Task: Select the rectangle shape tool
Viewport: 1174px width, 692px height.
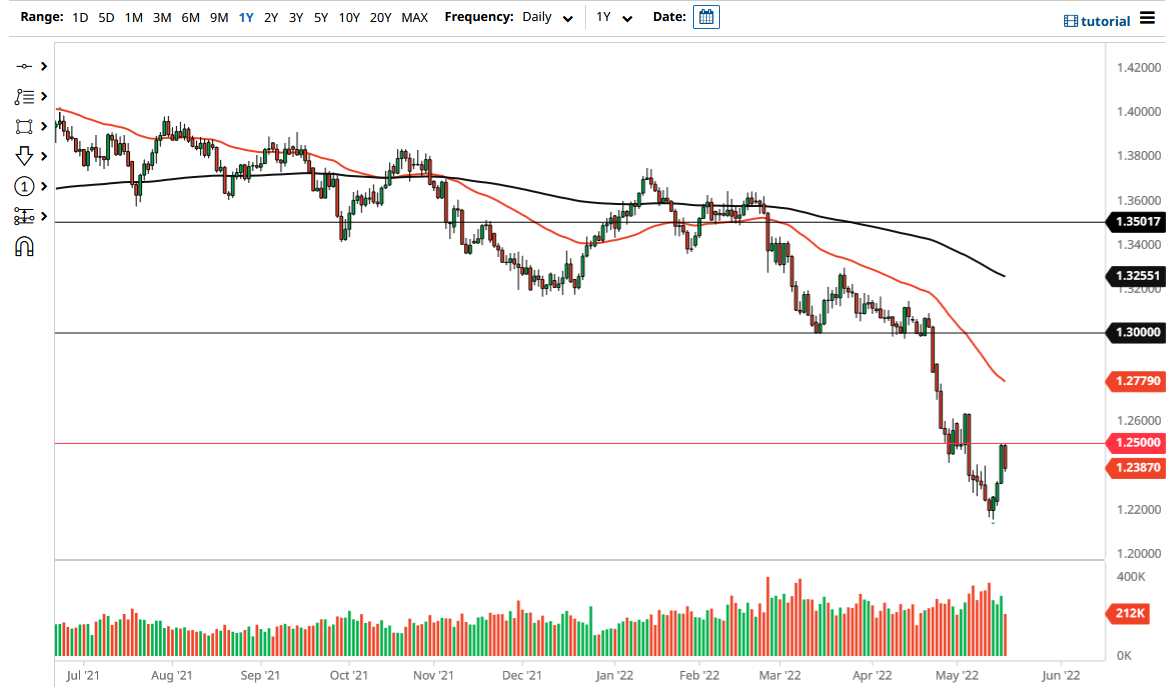Action: click(x=24, y=127)
